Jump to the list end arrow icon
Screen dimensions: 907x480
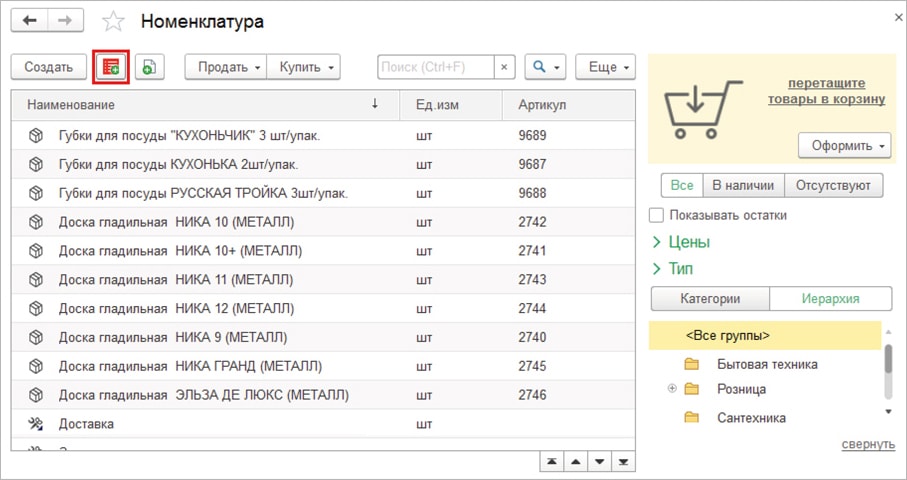624,461
